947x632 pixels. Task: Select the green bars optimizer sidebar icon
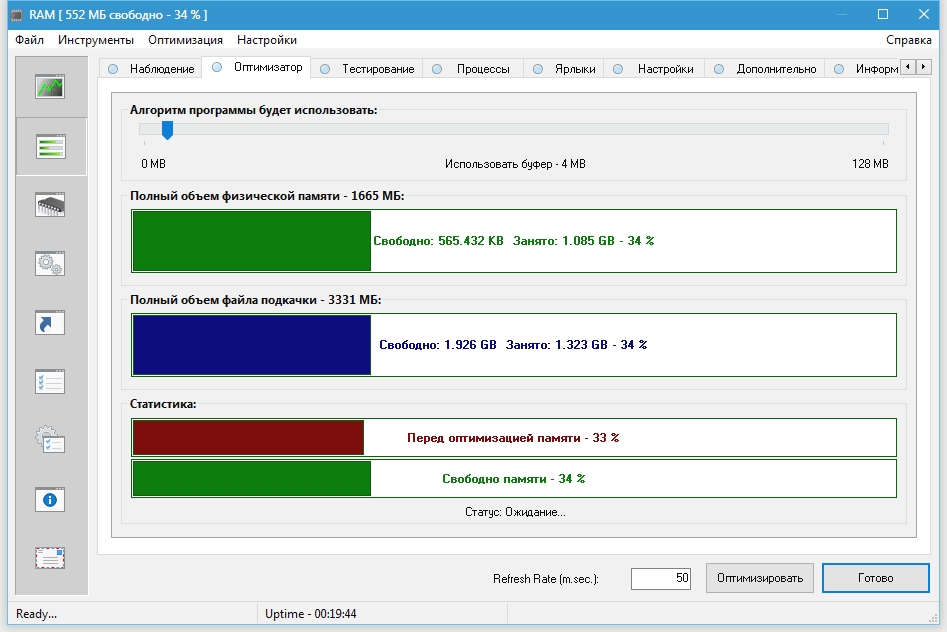pyautogui.click(x=51, y=147)
